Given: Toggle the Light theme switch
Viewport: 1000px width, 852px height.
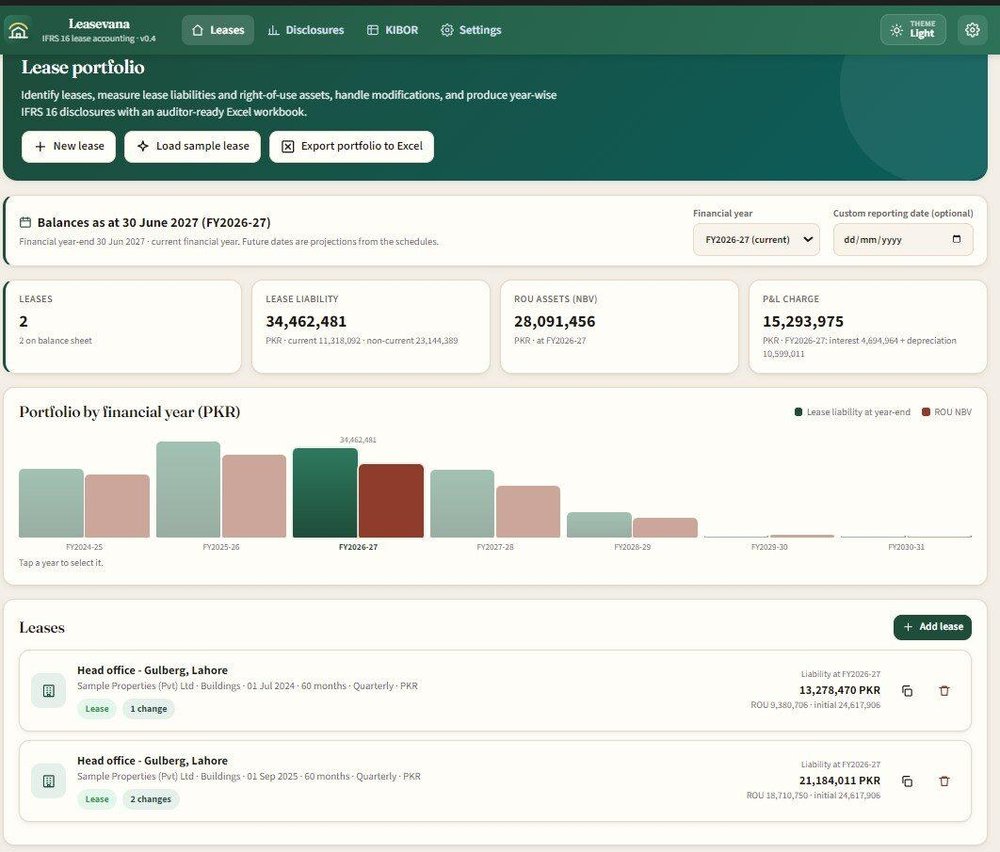Looking at the screenshot, I should click(913, 29).
